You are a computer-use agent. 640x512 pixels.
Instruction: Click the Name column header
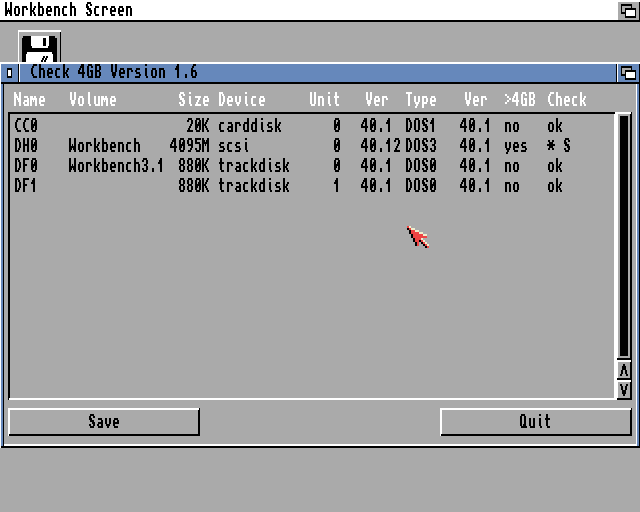point(30,100)
